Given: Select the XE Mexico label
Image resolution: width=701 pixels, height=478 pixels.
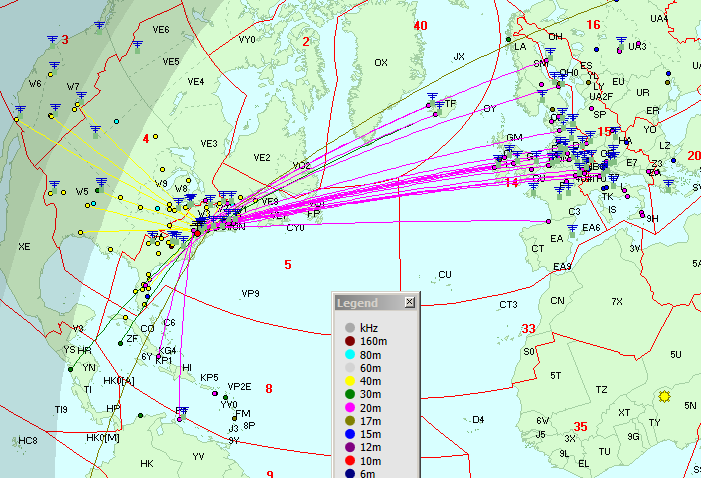Looking at the screenshot, I should pos(24,246).
